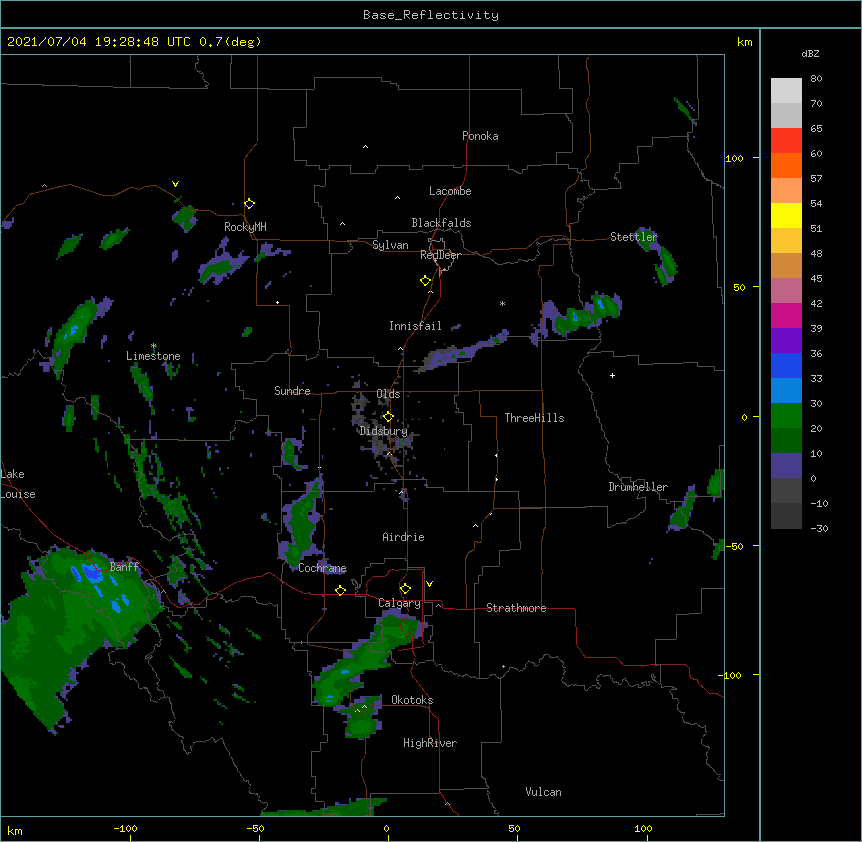This screenshot has width=862, height=842.
Task: Click the Drumheller label
Action: click(x=638, y=487)
